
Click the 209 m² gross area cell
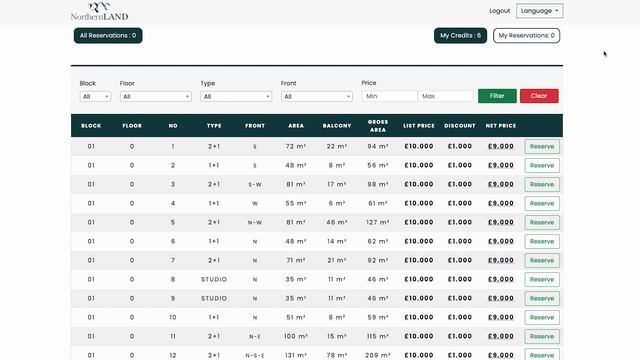coord(378,355)
